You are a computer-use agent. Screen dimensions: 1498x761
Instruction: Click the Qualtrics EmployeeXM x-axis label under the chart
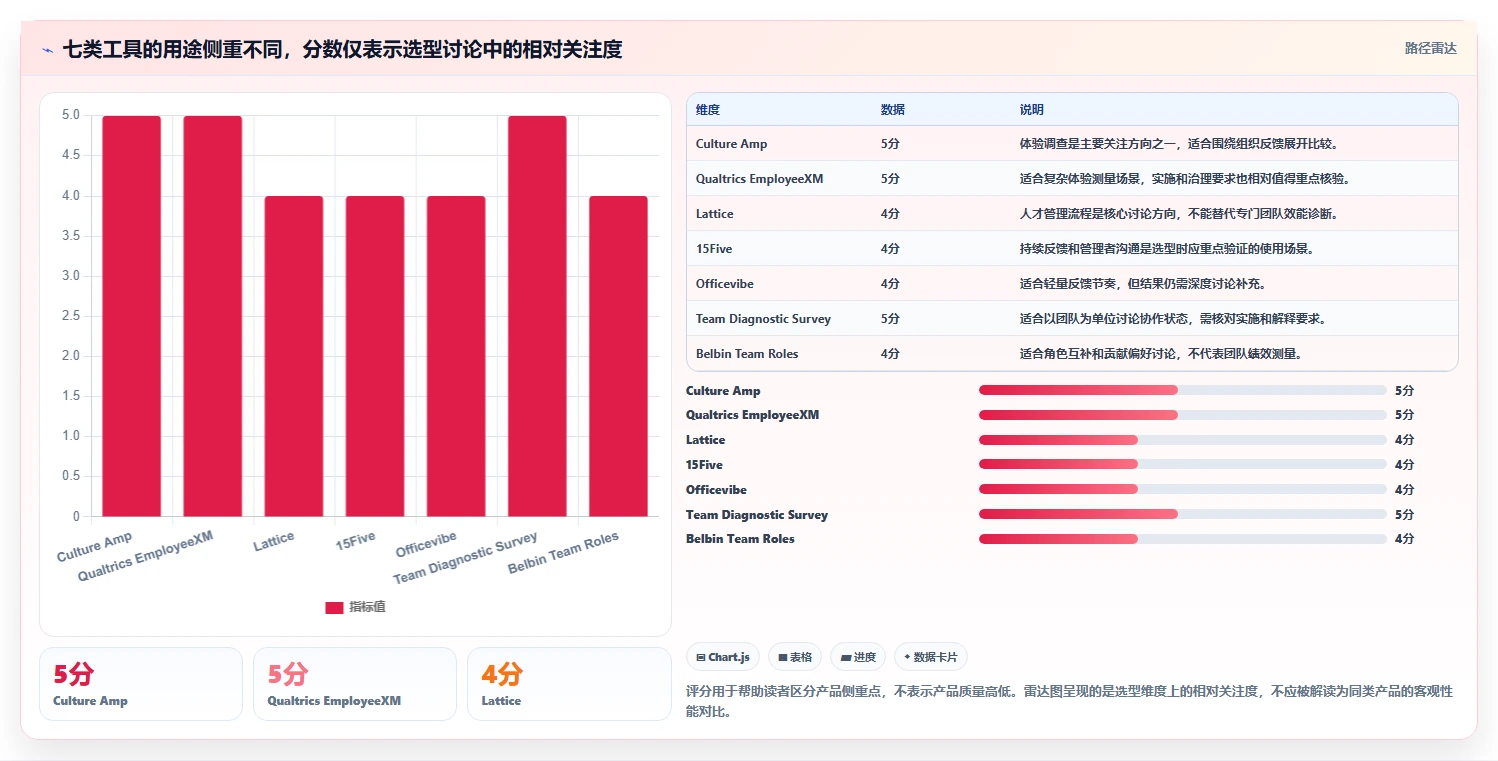(146, 556)
